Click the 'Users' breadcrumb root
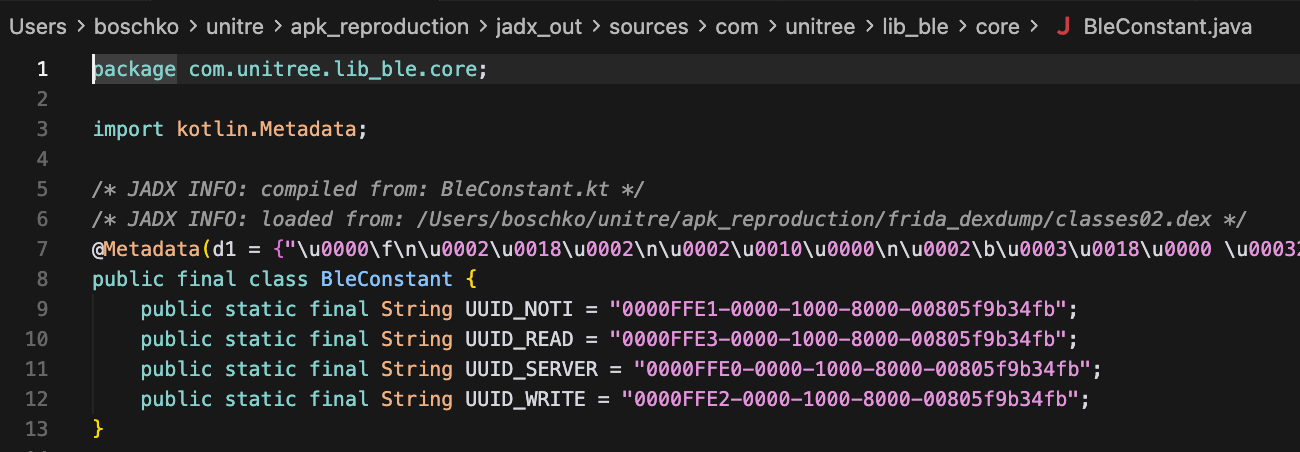Image resolution: width=1300 pixels, height=452 pixels. [x=37, y=27]
